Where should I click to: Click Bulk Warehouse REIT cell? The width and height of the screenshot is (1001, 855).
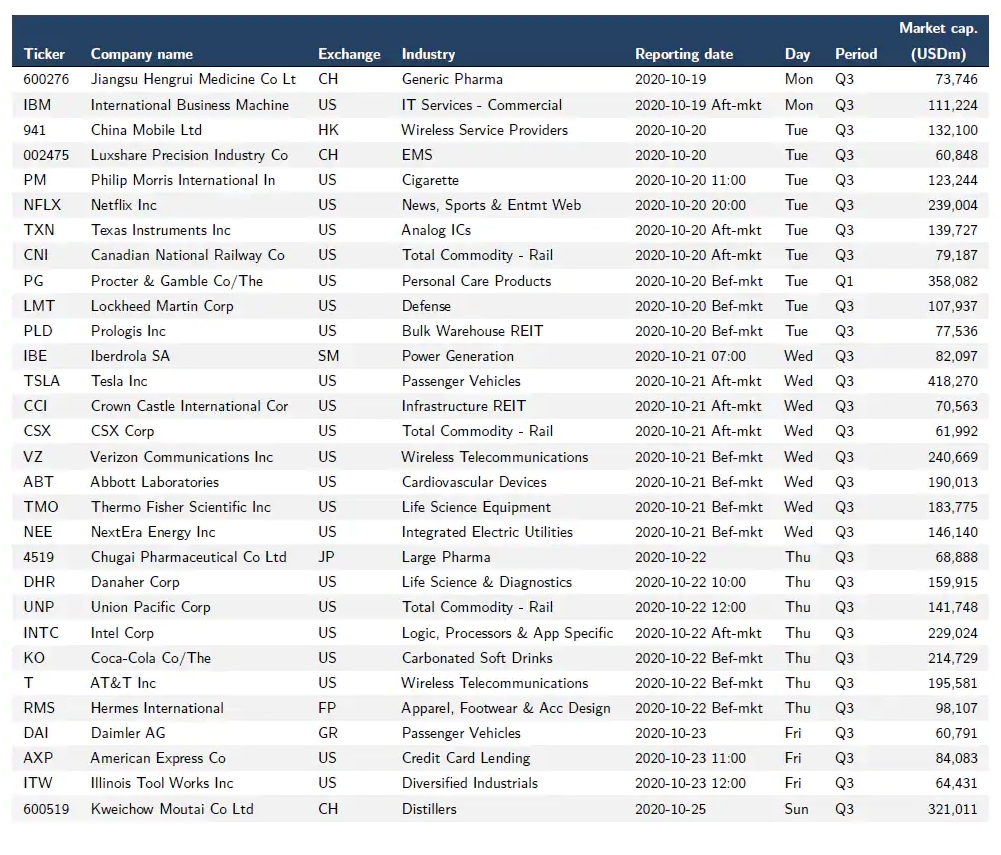click(x=472, y=331)
